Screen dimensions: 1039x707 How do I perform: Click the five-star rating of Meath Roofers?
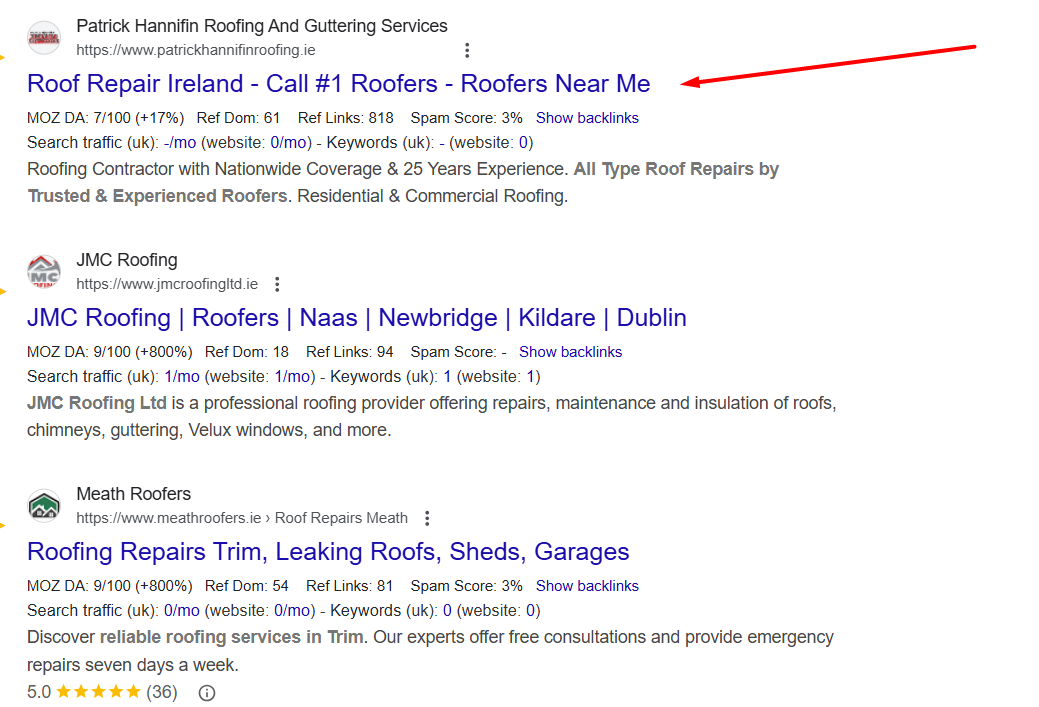(x=98, y=692)
